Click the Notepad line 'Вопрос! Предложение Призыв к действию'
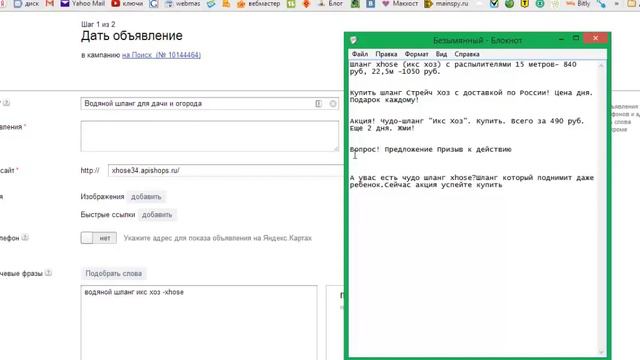 [x=431, y=149]
